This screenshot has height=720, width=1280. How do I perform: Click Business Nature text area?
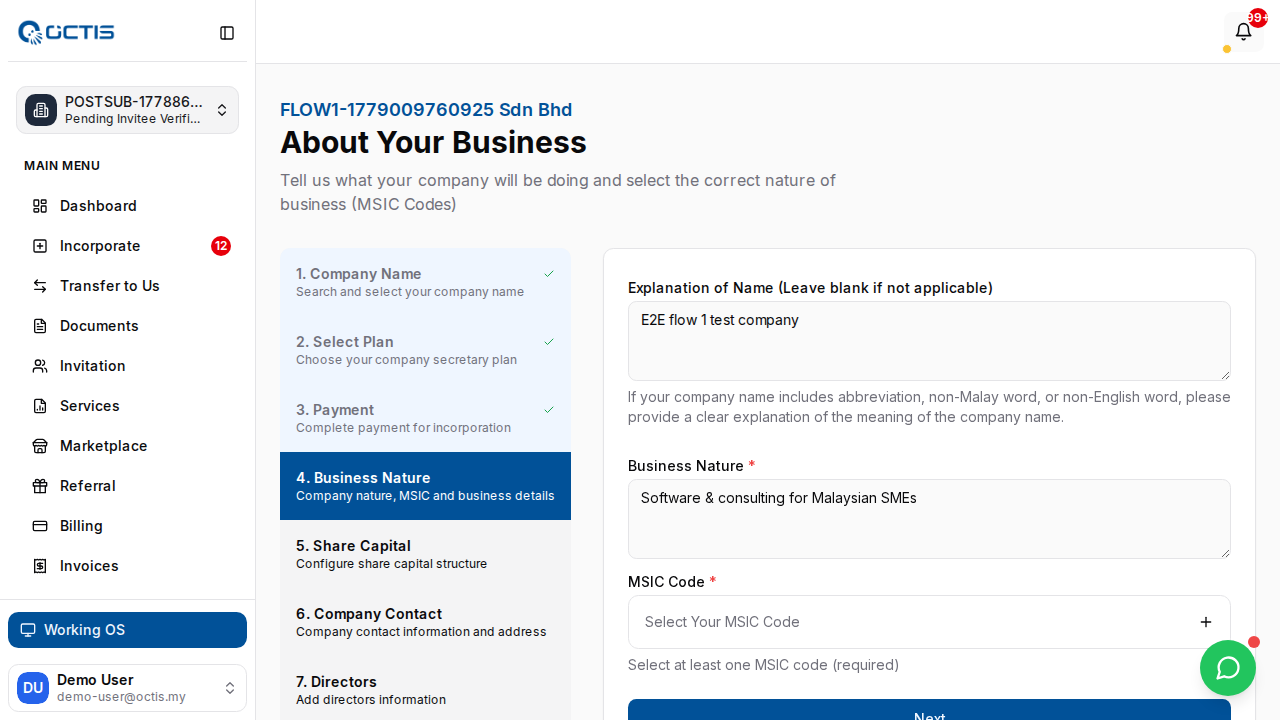tap(929, 519)
